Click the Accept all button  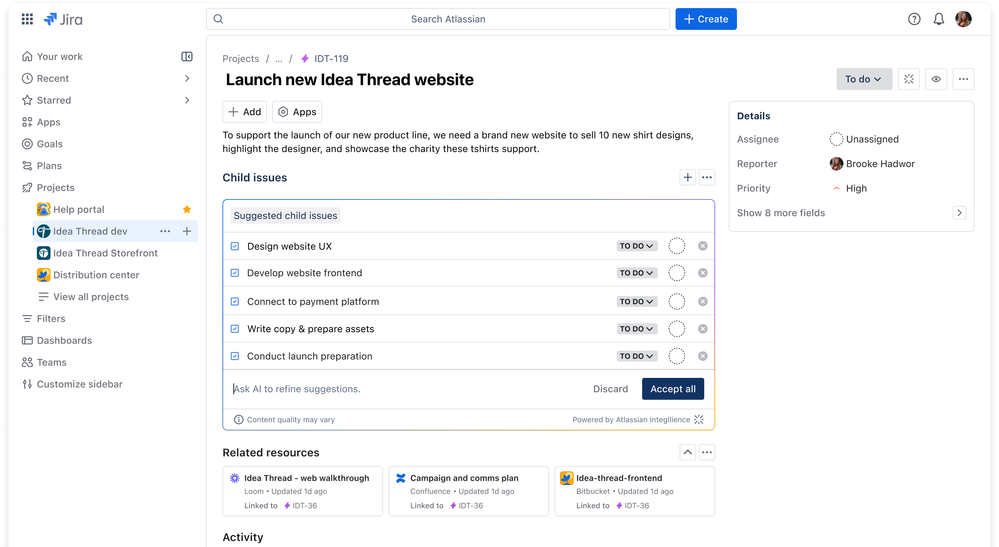click(673, 389)
